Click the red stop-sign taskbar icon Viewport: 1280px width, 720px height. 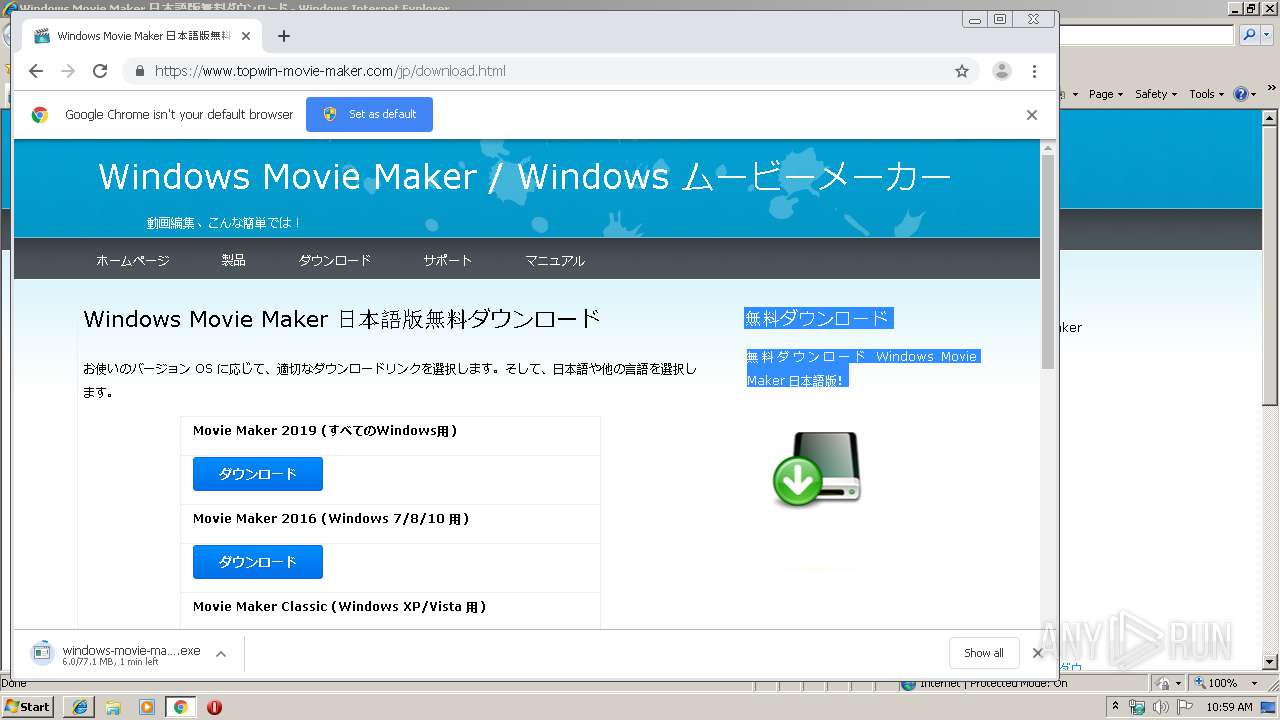(214, 707)
